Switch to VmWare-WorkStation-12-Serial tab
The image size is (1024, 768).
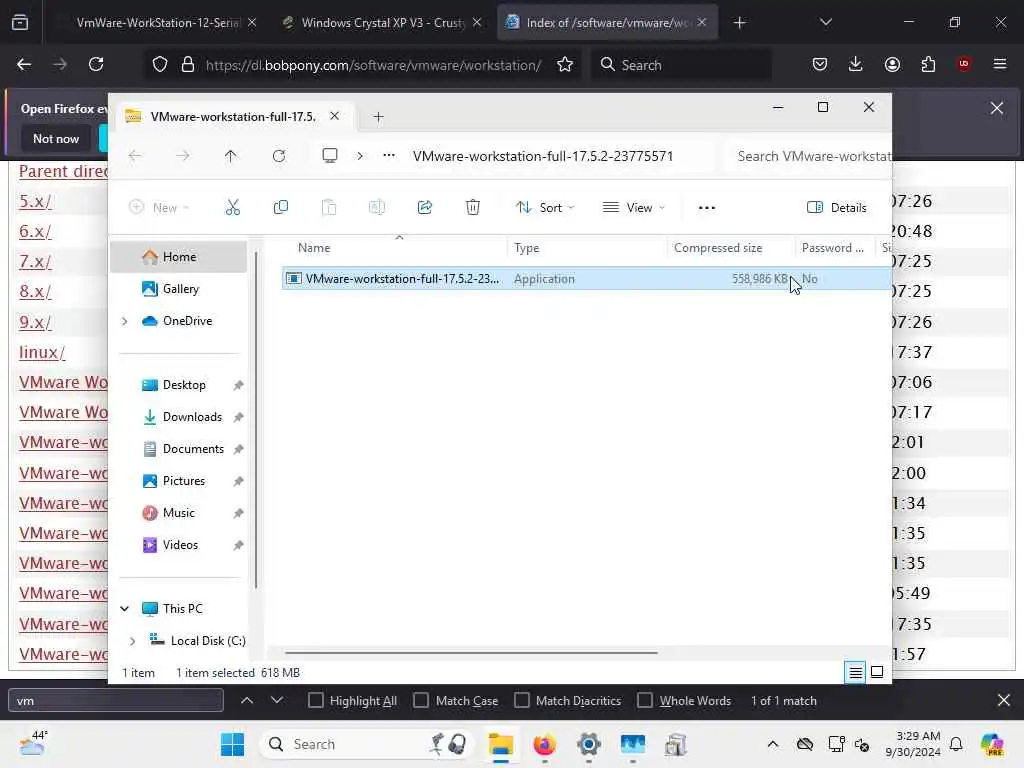[x=157, y=22]
